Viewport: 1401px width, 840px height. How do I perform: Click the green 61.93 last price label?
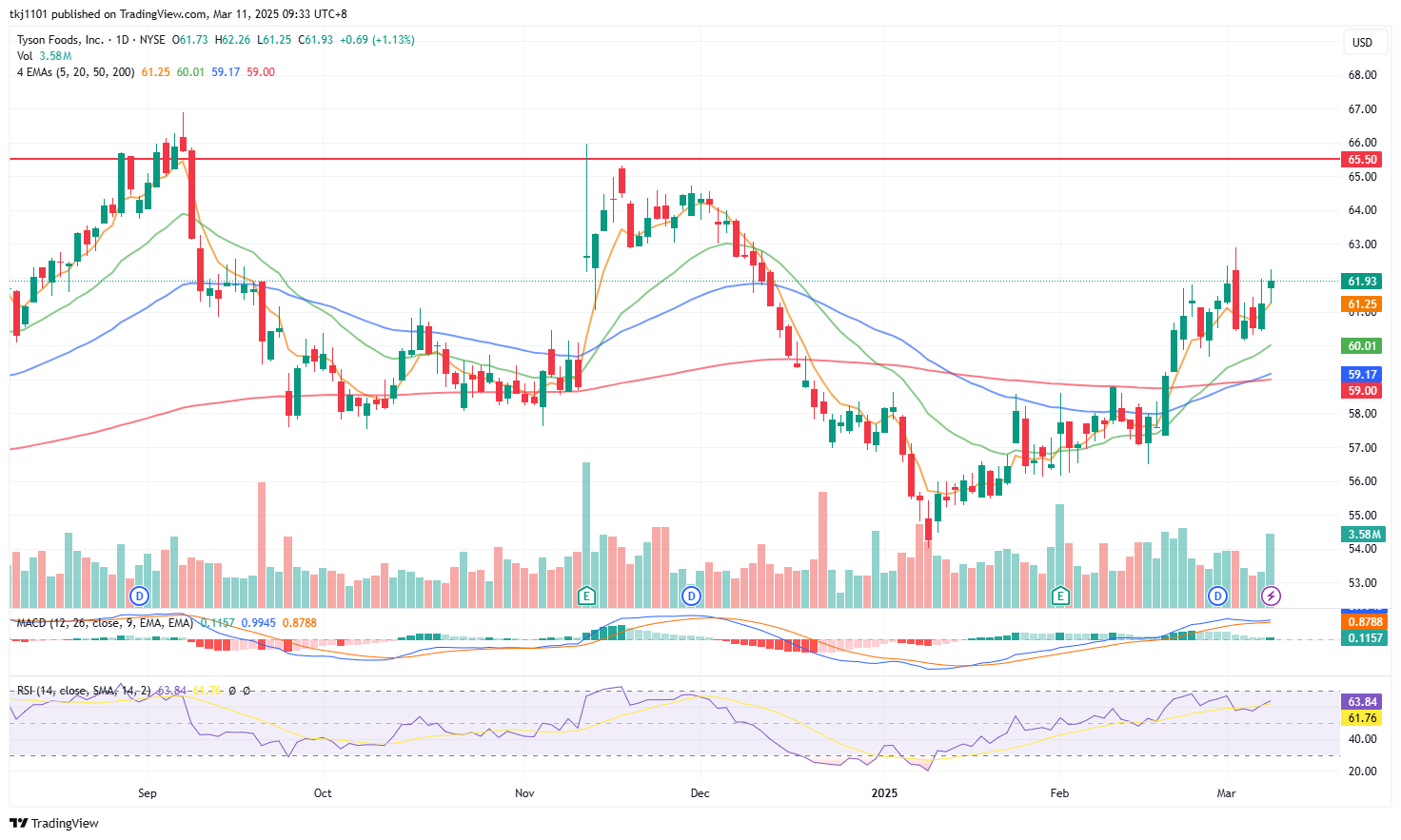[1363, 282]
